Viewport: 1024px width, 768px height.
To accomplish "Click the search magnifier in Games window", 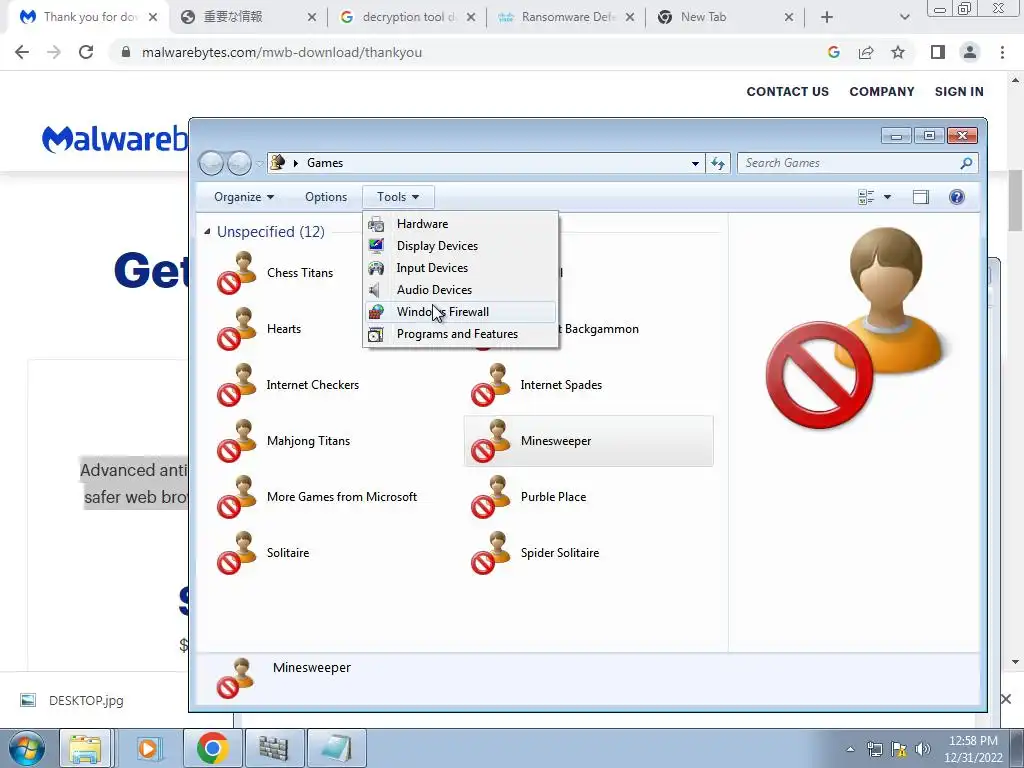I will coord(967,163).
